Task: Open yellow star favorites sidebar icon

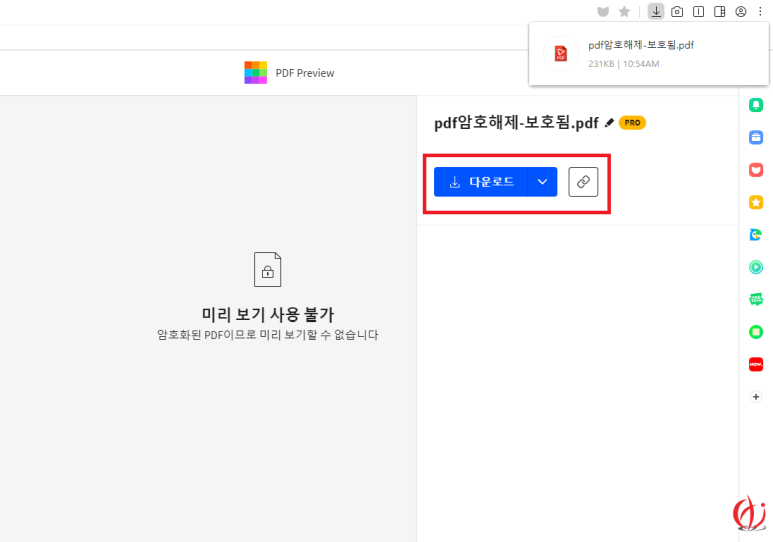Action: click(756, 202)
